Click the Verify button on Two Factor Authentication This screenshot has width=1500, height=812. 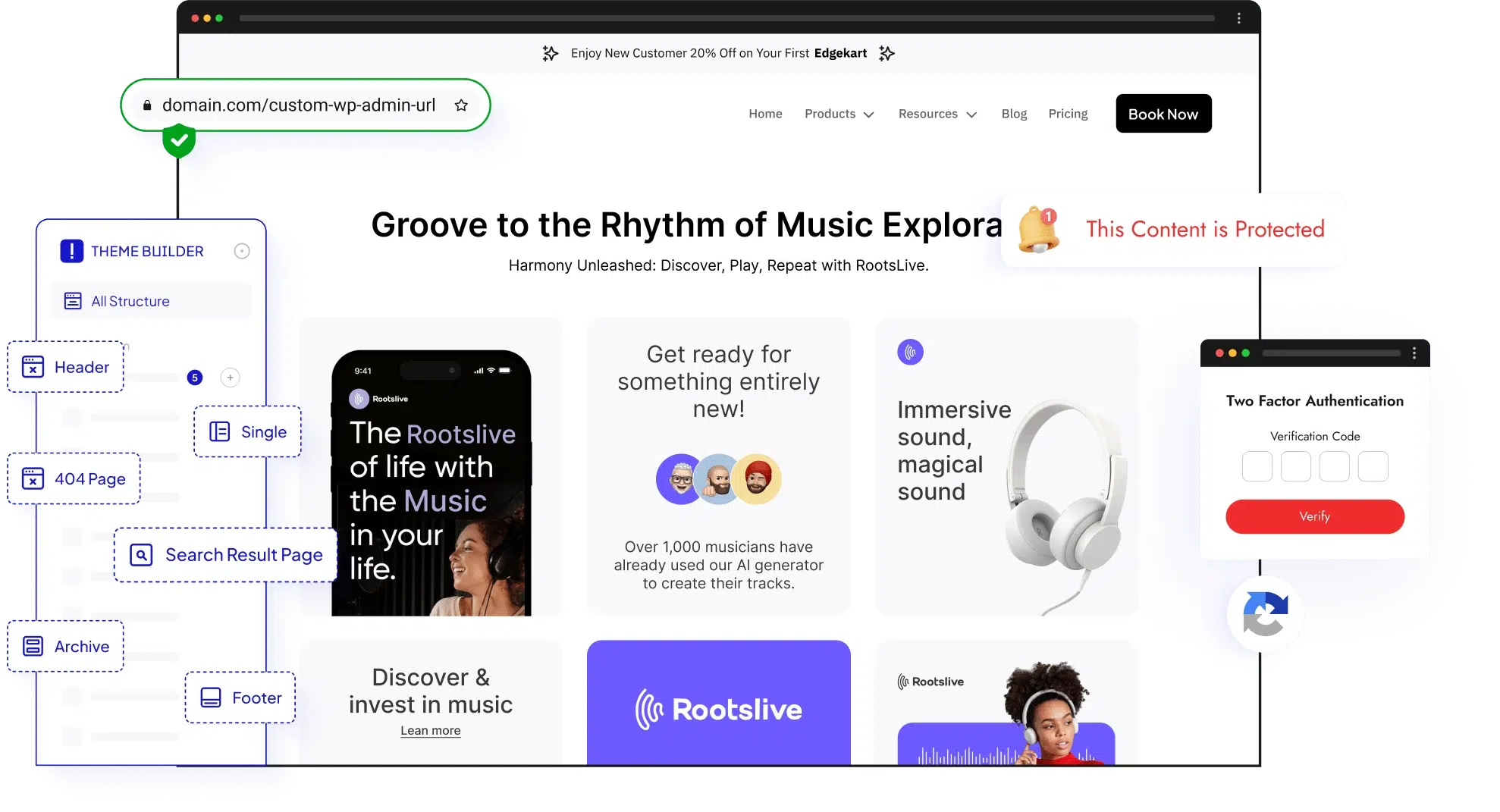(x=1314, y=516)
